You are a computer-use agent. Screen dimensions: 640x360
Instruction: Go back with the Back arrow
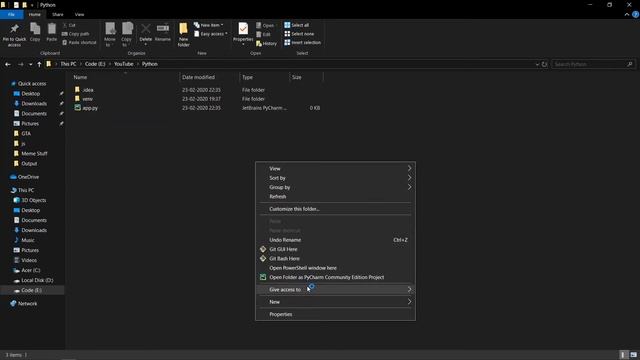[8, 64]
